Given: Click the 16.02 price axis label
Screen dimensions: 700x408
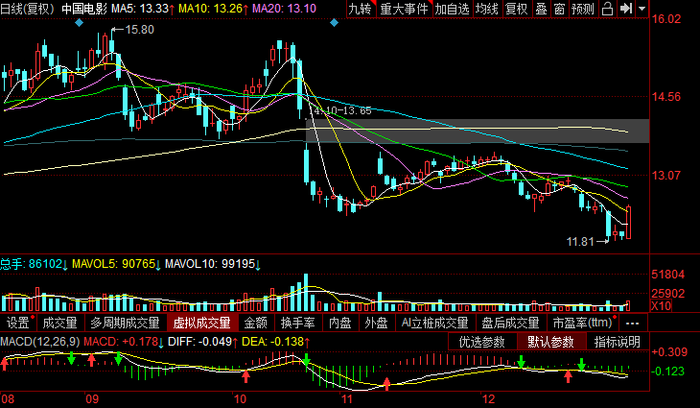Looking at the screenshot, I should (x=667, y=19).
